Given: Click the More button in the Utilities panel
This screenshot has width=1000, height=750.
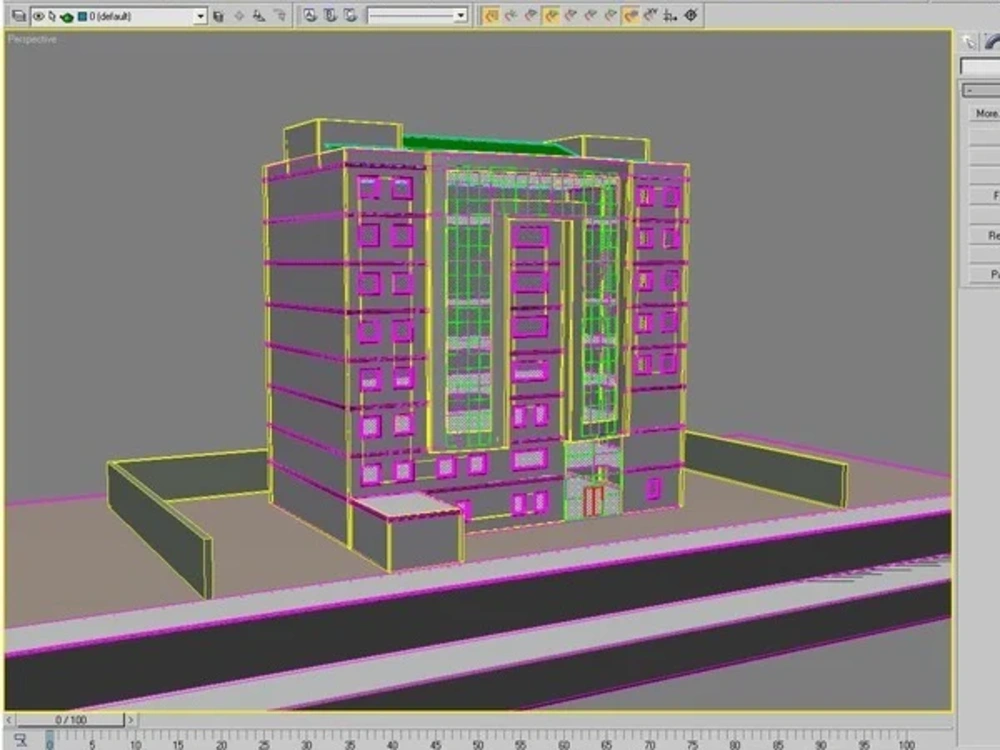Looking at the screenshot, I should [986, 113].
